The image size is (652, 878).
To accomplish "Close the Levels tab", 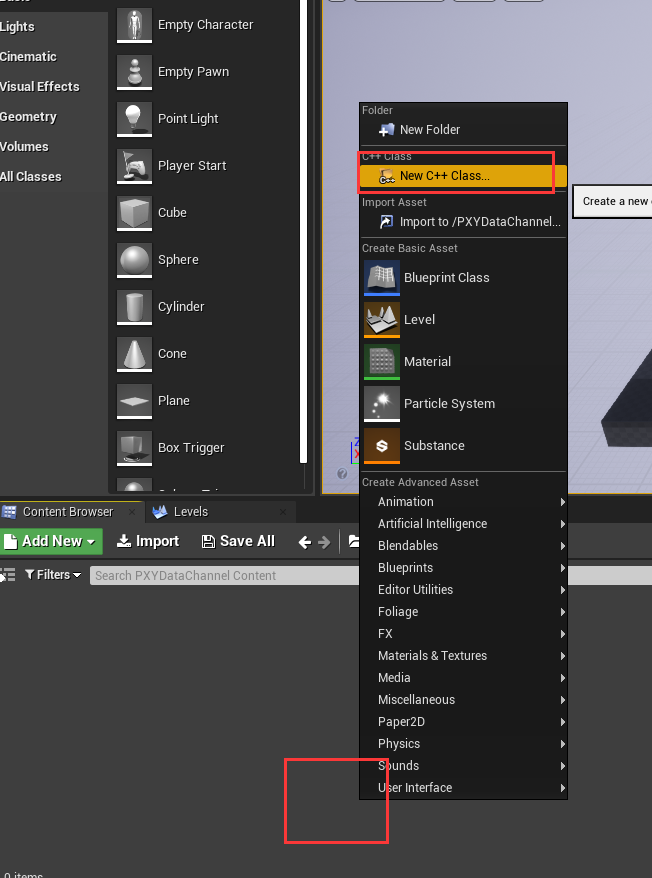I will tap(283, 512).
